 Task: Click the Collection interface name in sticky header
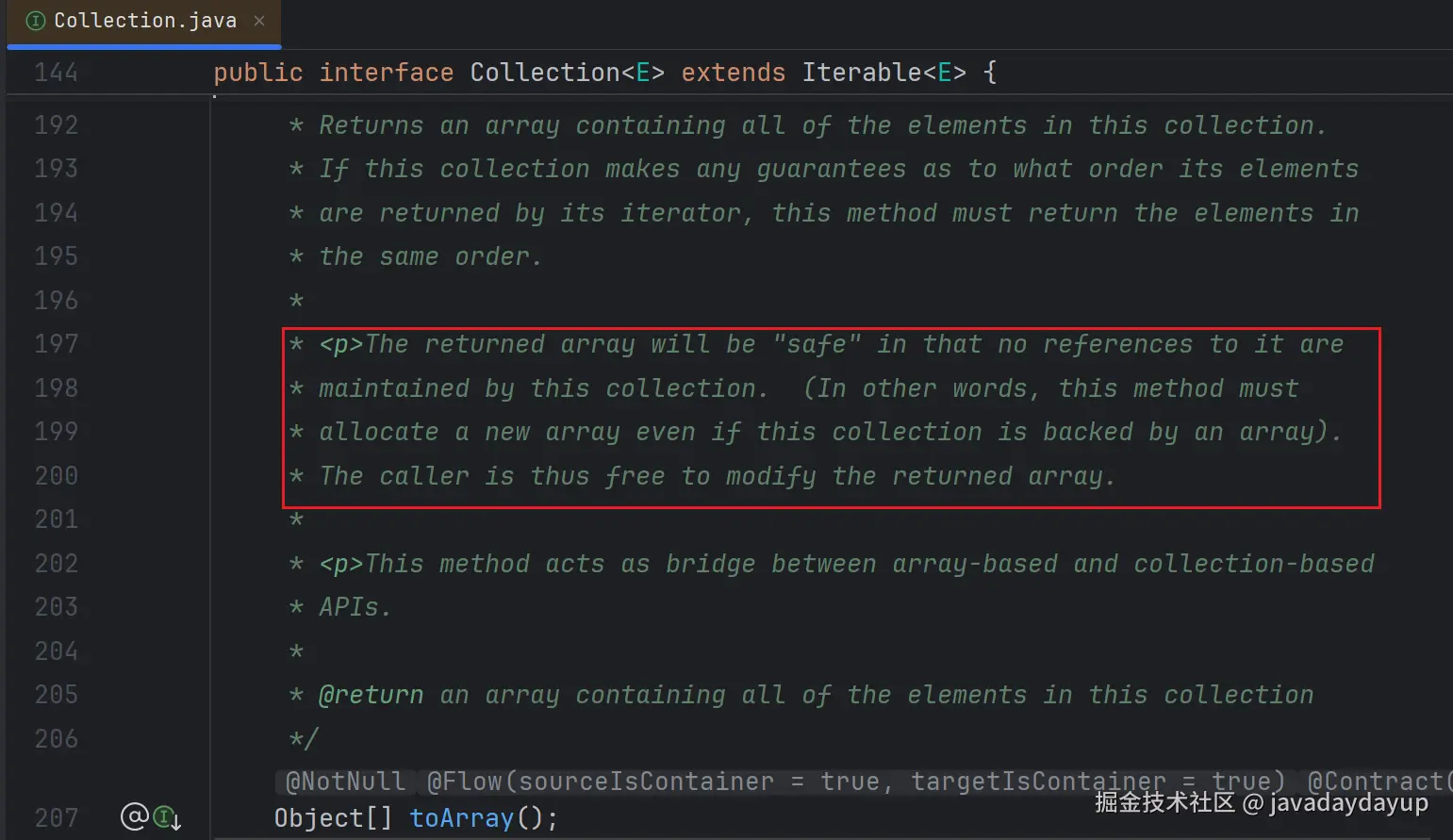point(545,73)
